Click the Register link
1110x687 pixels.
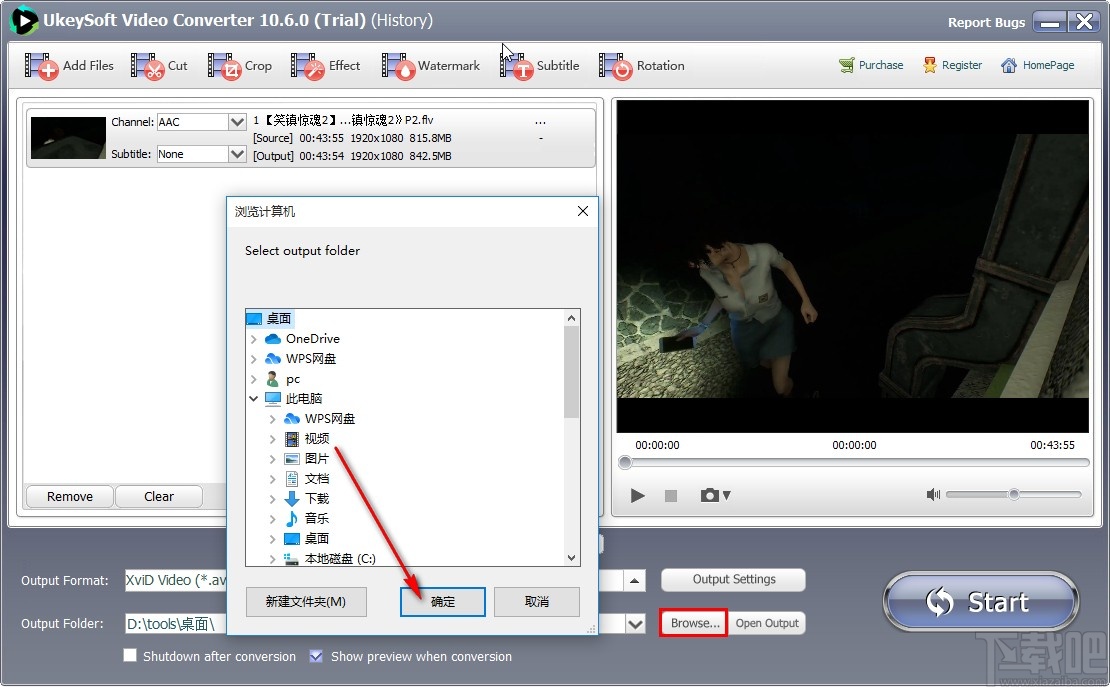tap(952, 65)
